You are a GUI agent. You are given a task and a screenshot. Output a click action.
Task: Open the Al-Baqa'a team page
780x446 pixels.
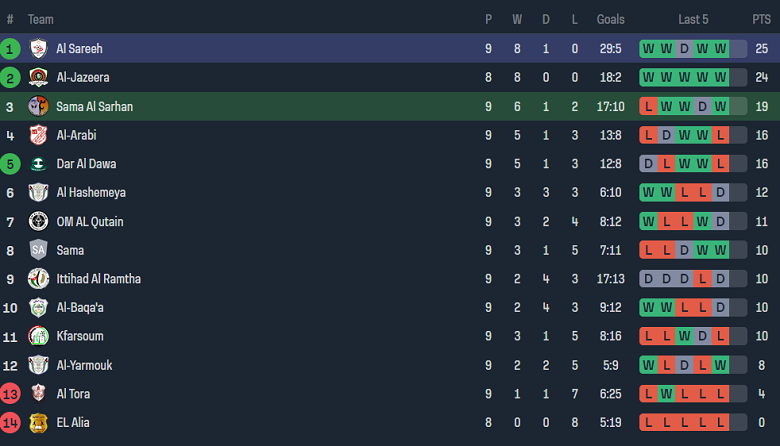click(80, 308)
